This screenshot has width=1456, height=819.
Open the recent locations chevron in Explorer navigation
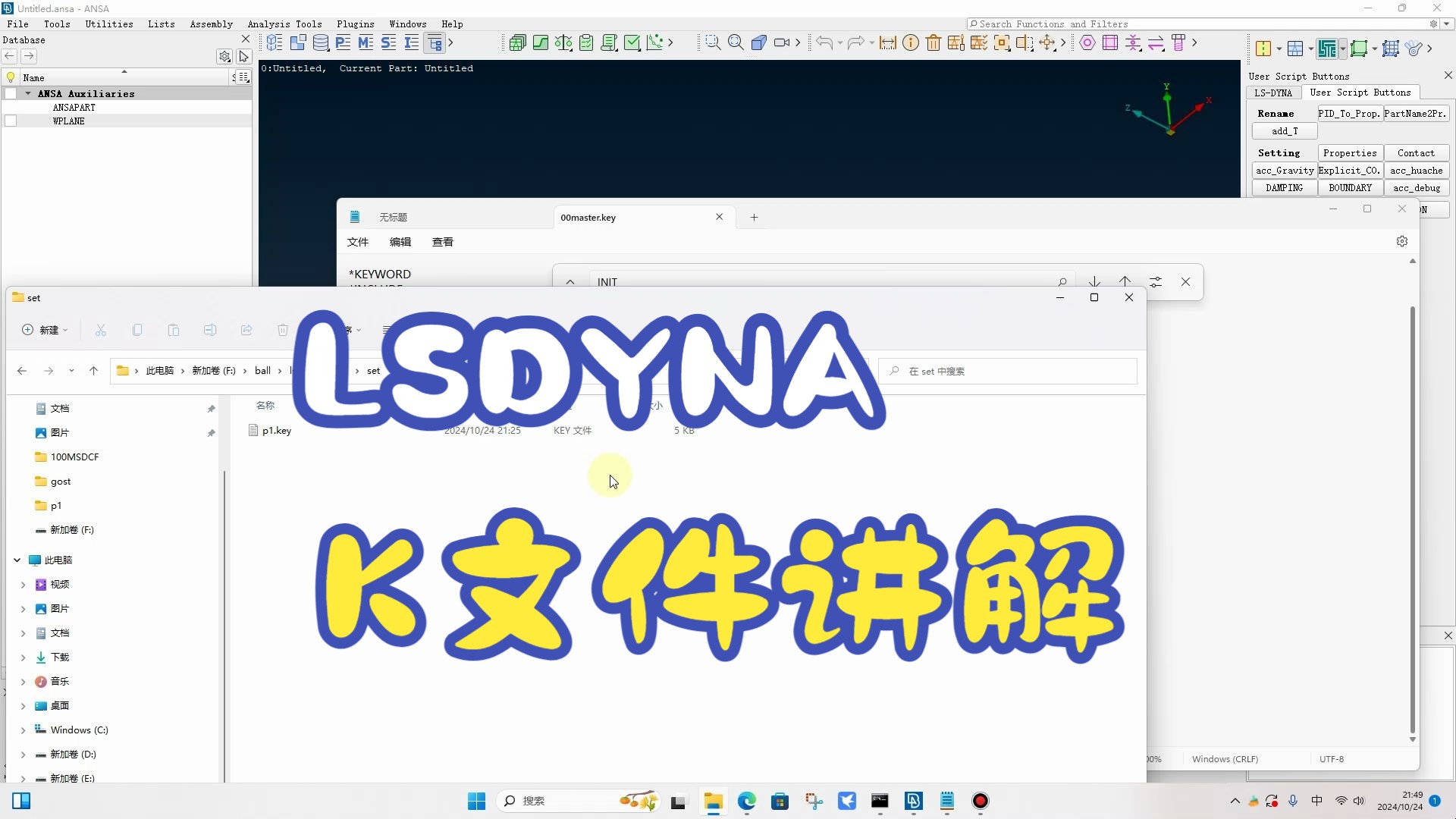(x=71, y=371)
